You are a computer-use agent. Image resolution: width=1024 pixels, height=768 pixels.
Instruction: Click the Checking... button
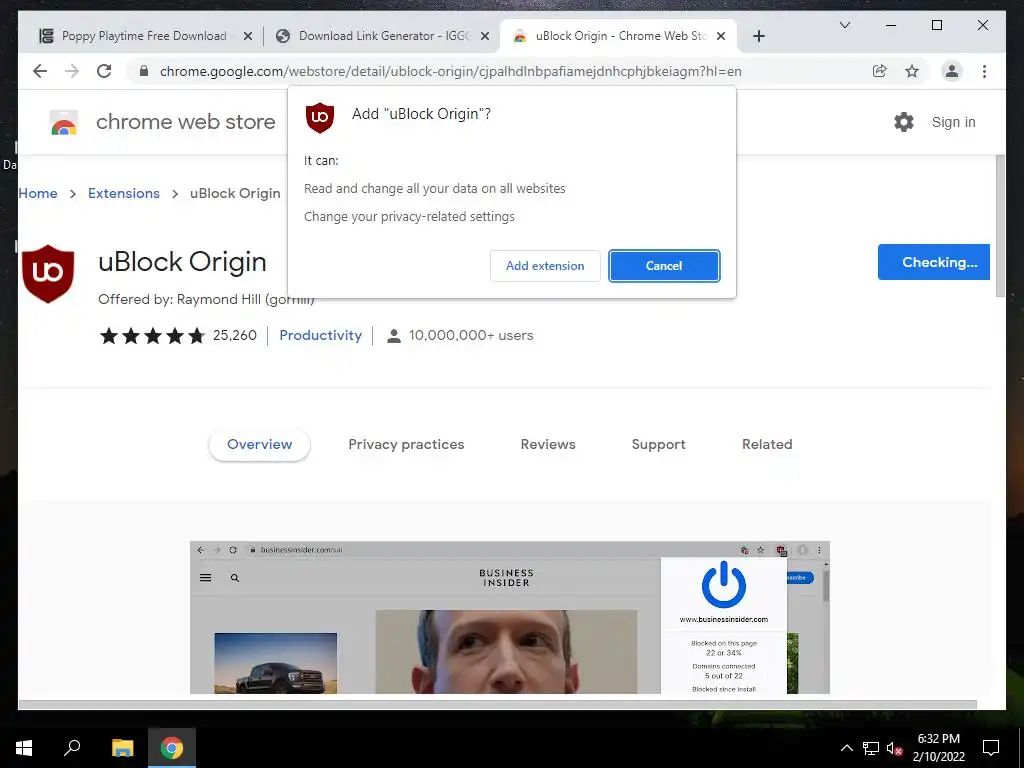click(934, 262)
